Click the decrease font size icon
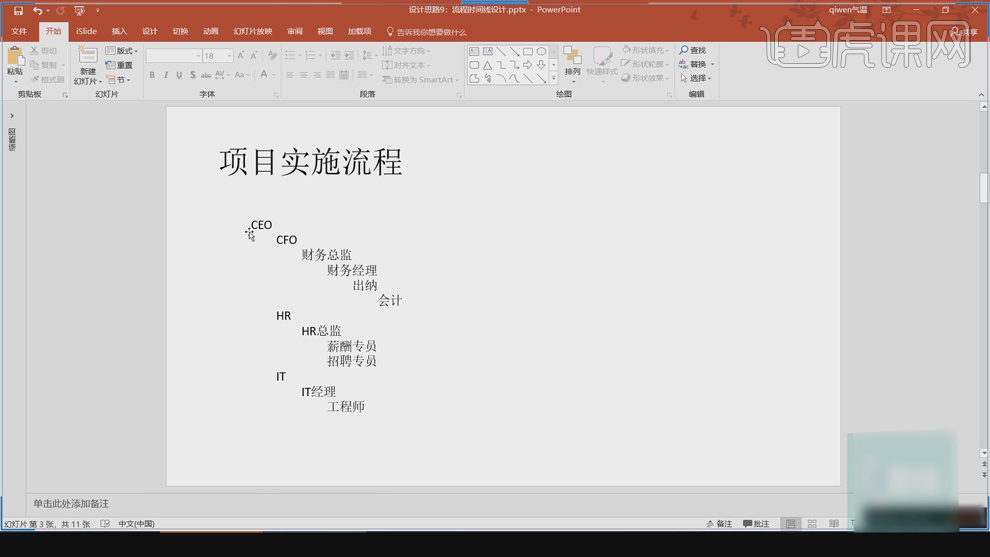The image size is (990, 557). (x=254, y=56)
